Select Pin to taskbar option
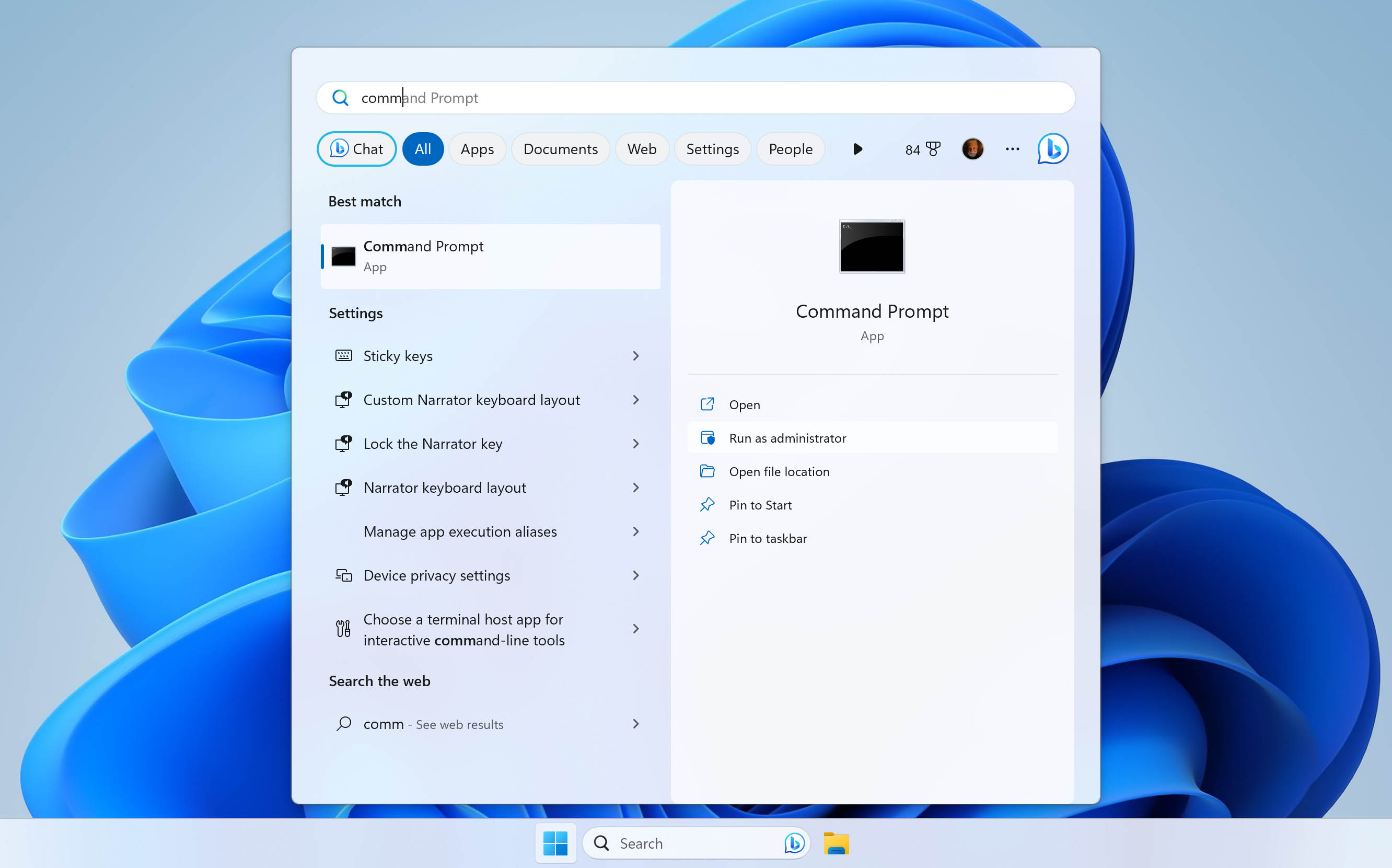 (768, 537)
